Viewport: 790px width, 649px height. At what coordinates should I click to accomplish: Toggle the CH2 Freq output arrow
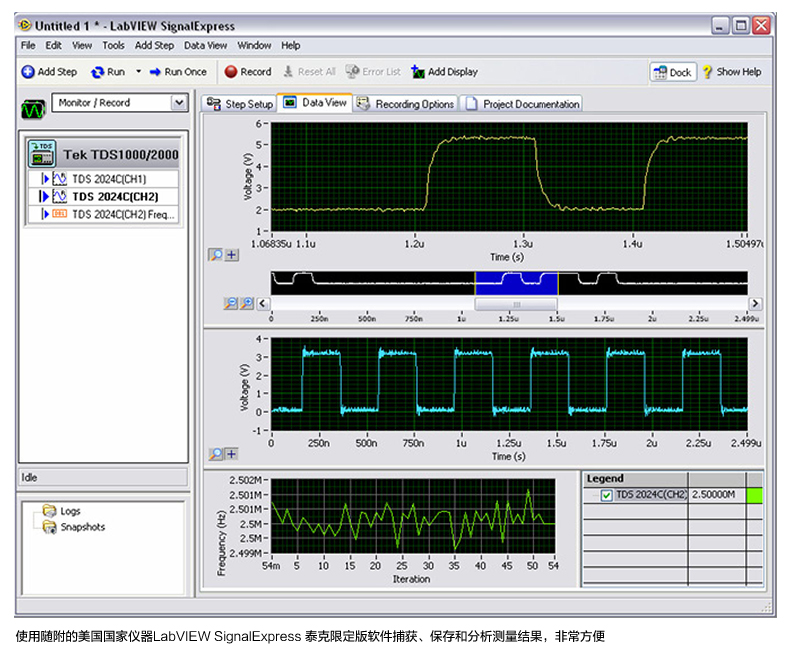45,214
